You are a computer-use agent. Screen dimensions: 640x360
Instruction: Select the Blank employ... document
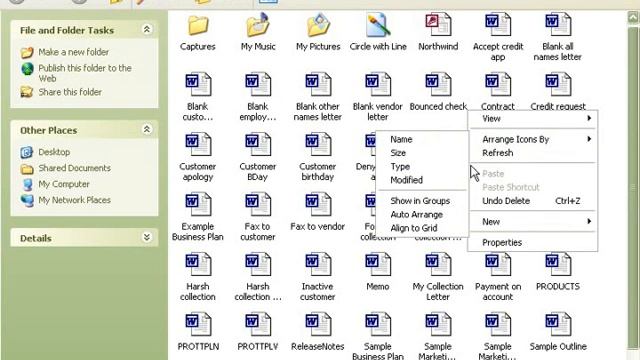click(x=258, y=84)
